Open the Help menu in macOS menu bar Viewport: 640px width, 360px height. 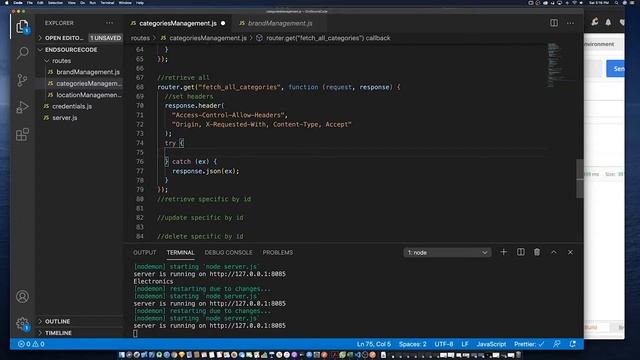pos(140,2)
